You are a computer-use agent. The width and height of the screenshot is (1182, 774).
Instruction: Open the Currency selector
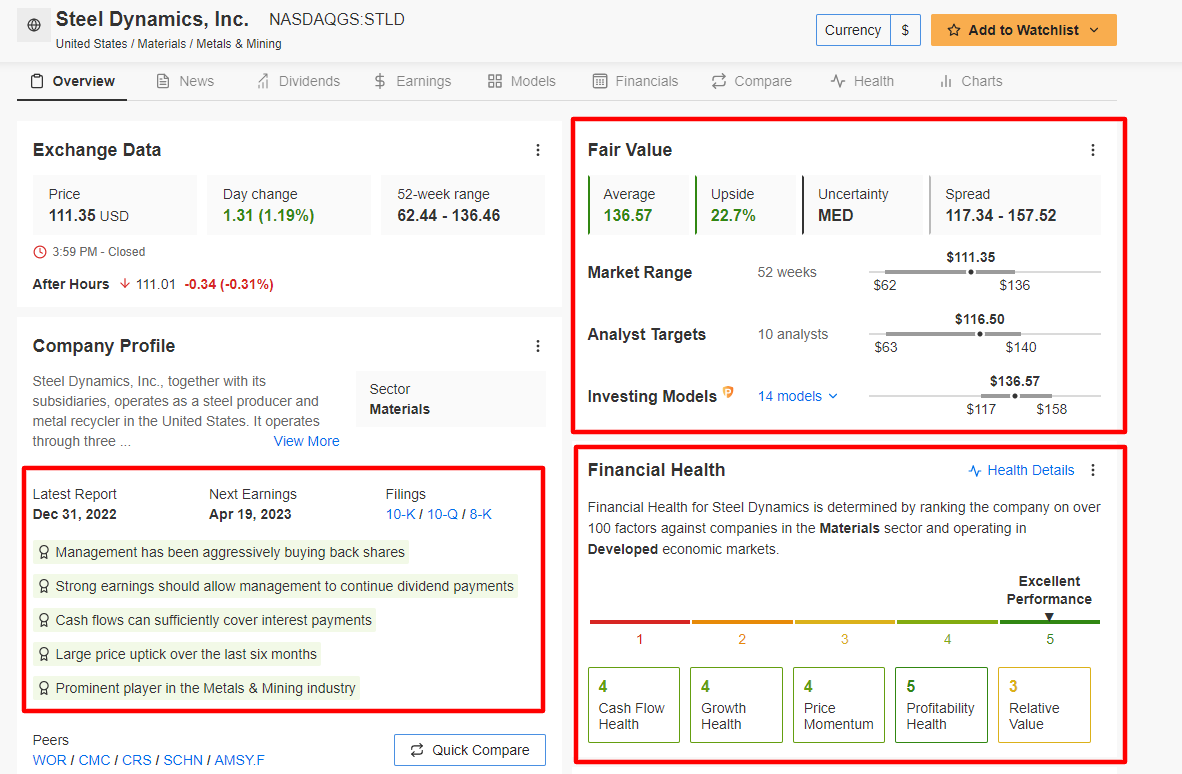[x=853, y=30]
